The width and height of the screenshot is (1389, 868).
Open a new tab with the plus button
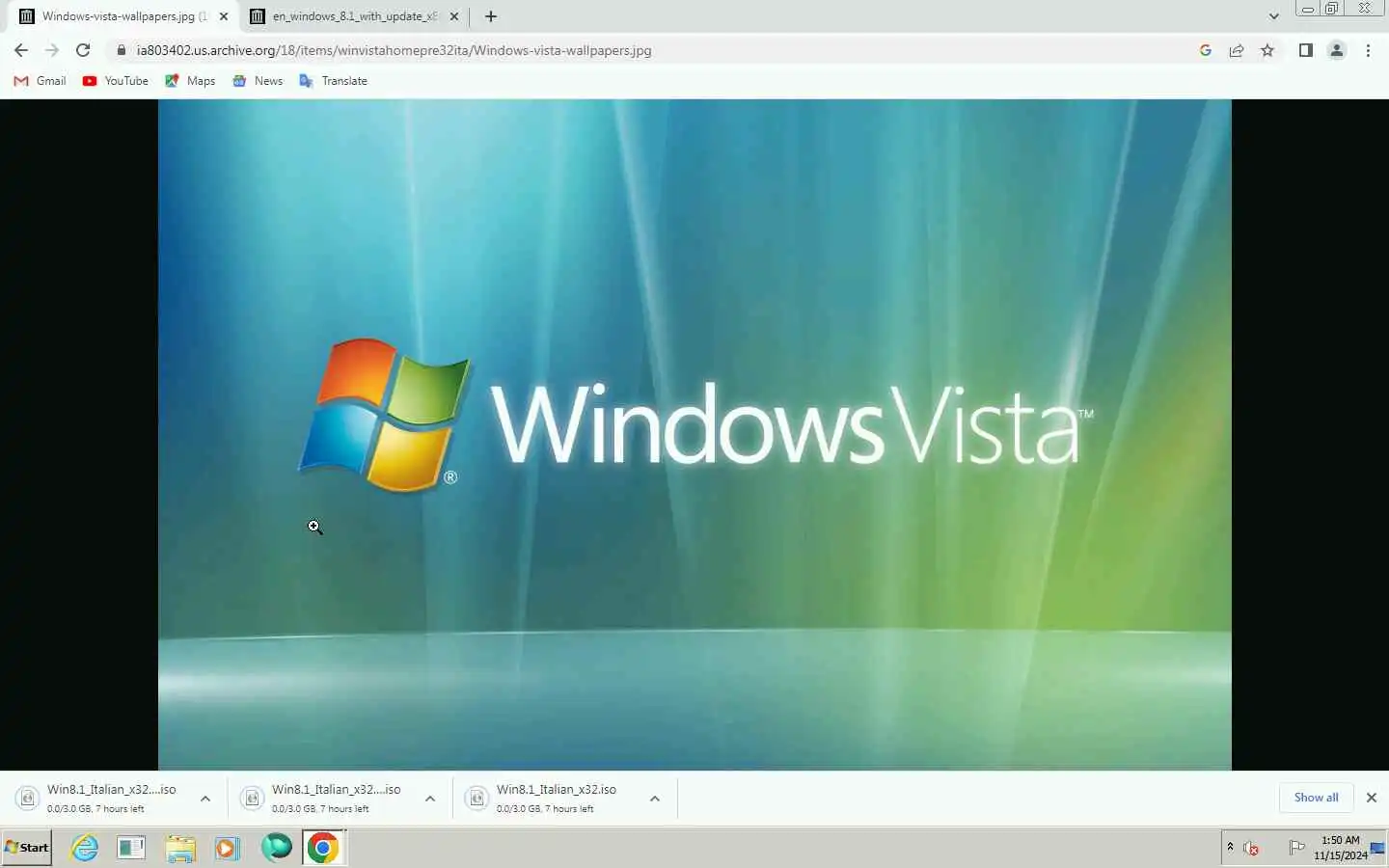pos(491,16)
